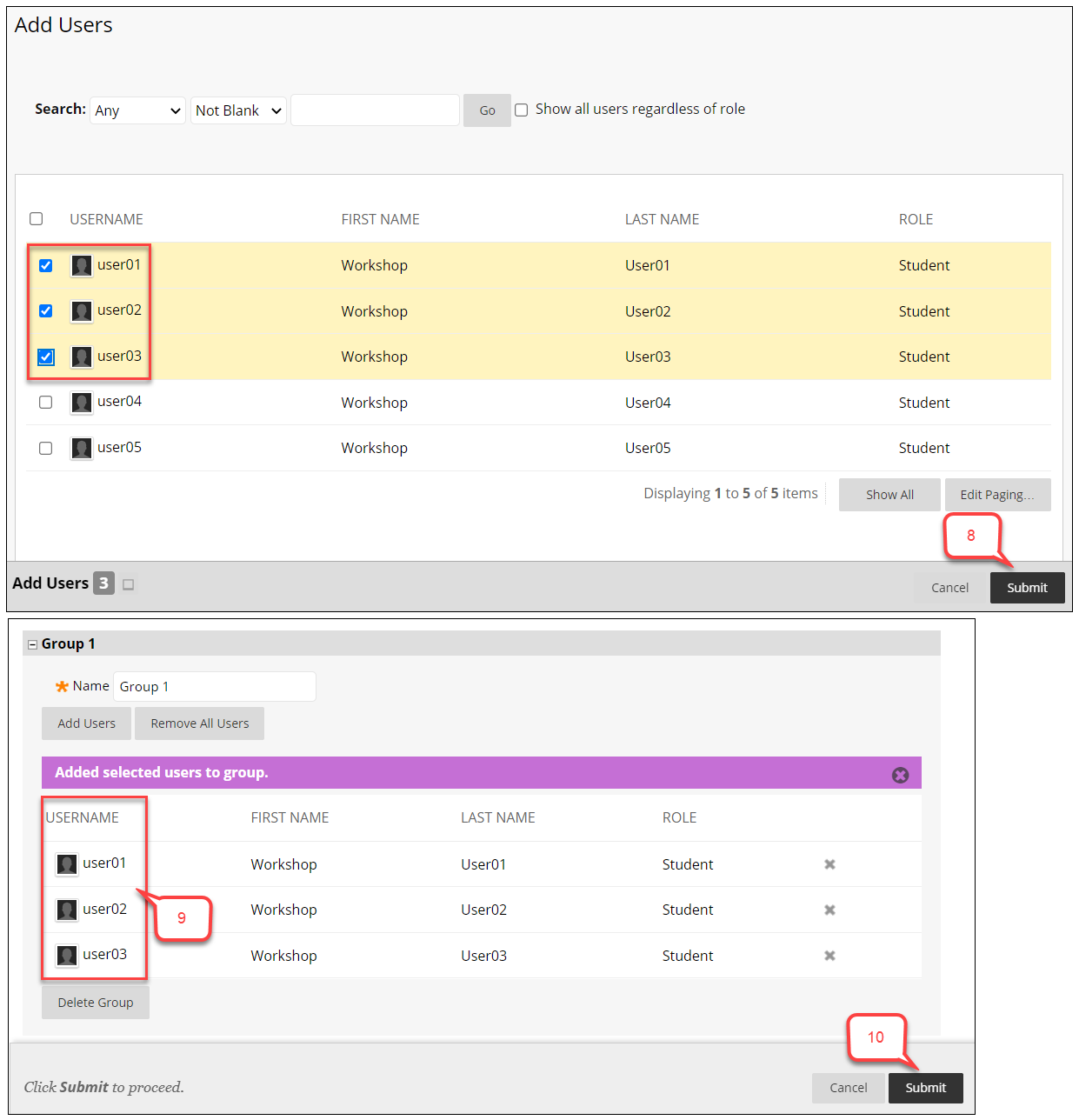Enable 'Show all users regardless of role'
This screenshot has height=1120, width=1079.
(522, 110)
